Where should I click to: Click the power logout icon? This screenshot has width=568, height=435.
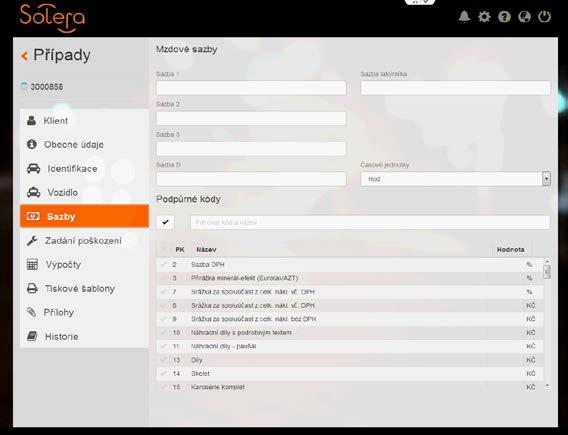(x=544, y=17)
